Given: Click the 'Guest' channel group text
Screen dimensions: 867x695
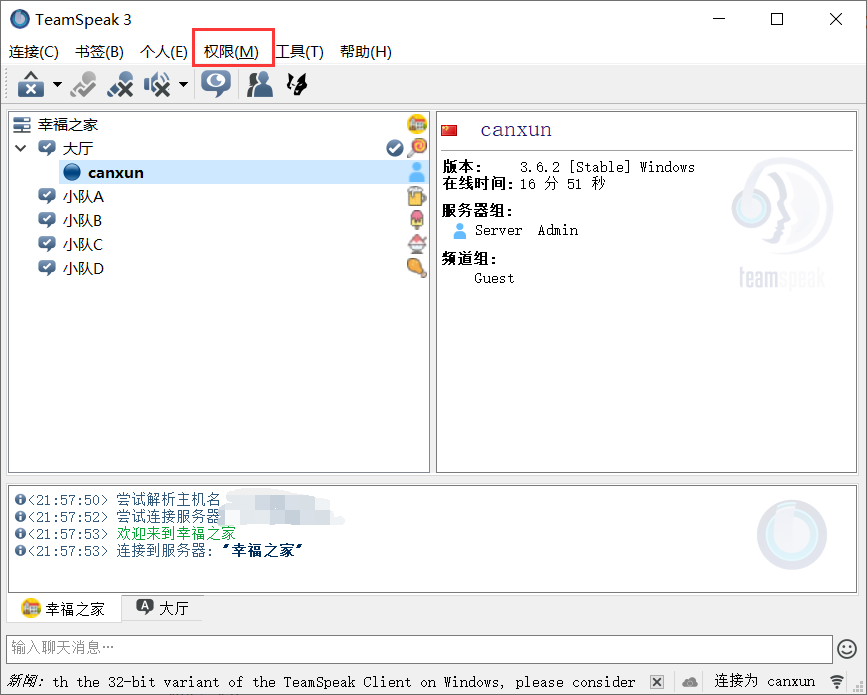Looking at the screenshot, I should (494, 279).
